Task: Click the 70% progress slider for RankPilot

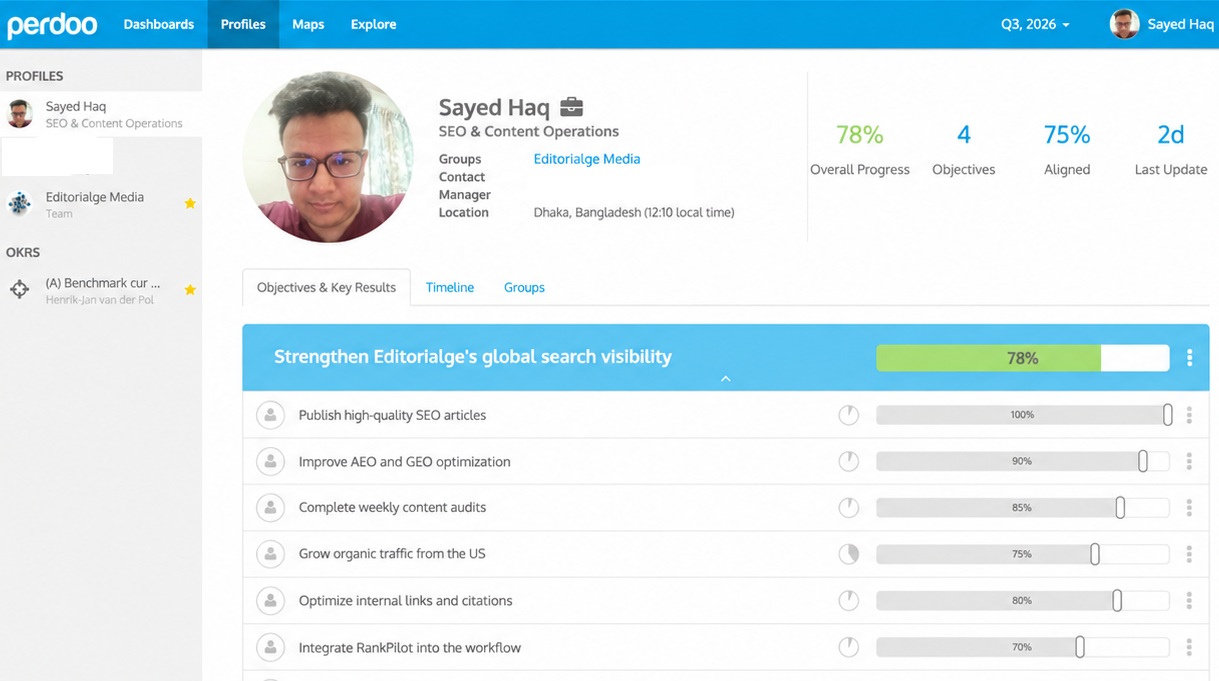Action: [x=1022, y=648]
